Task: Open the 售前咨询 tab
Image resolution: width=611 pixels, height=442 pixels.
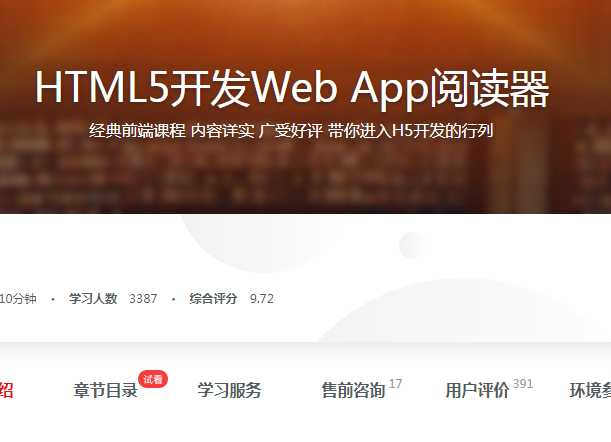Action: [x=352, y=391]
